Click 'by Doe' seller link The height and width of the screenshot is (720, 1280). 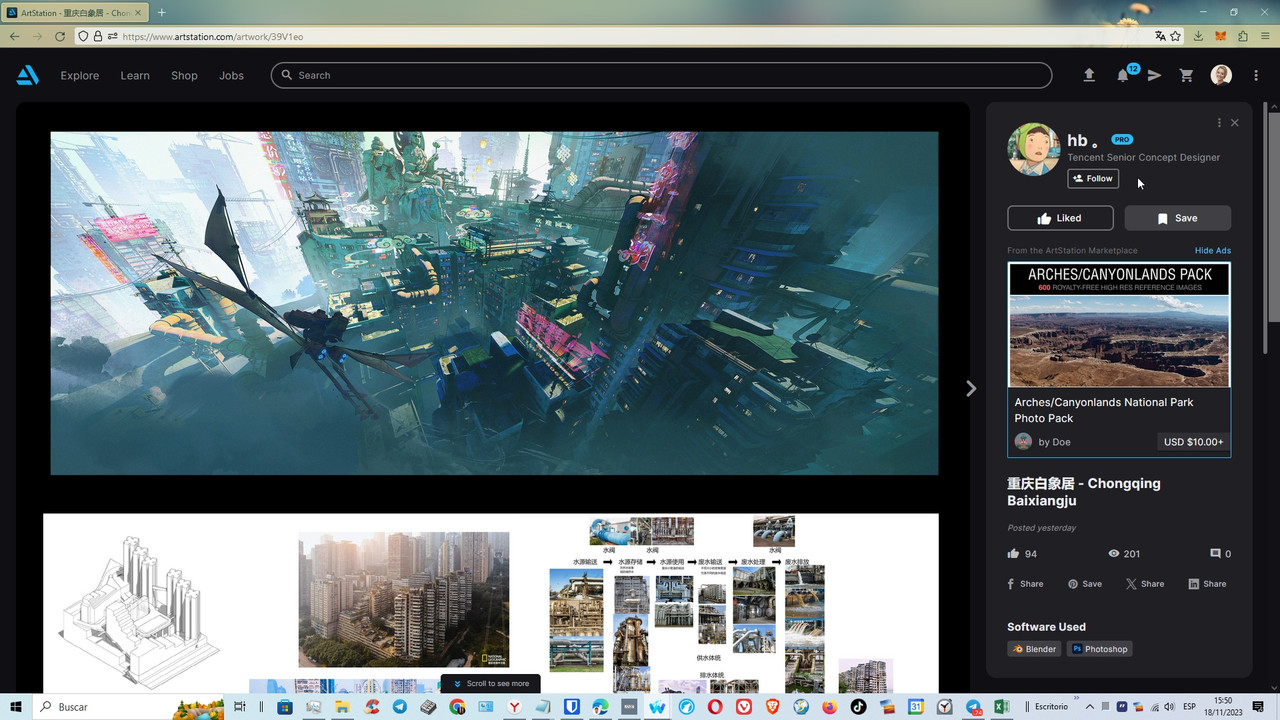1054,442
